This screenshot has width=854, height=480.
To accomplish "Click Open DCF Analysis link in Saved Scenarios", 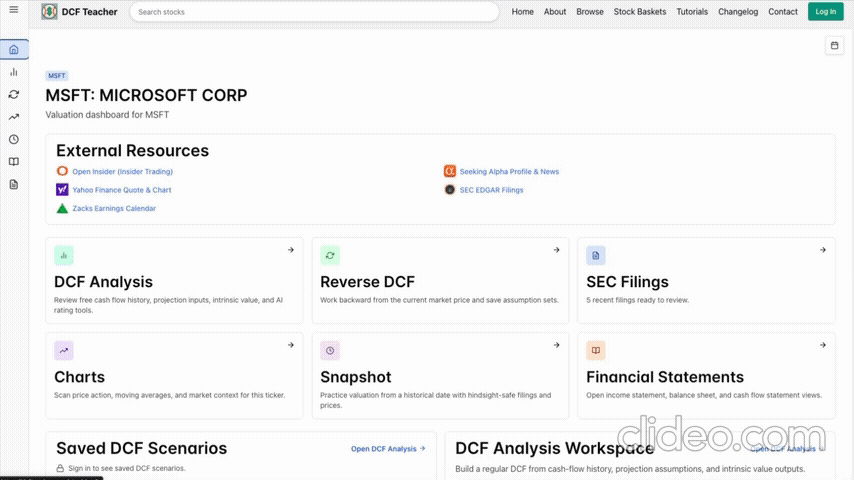I will coord(388,448).
